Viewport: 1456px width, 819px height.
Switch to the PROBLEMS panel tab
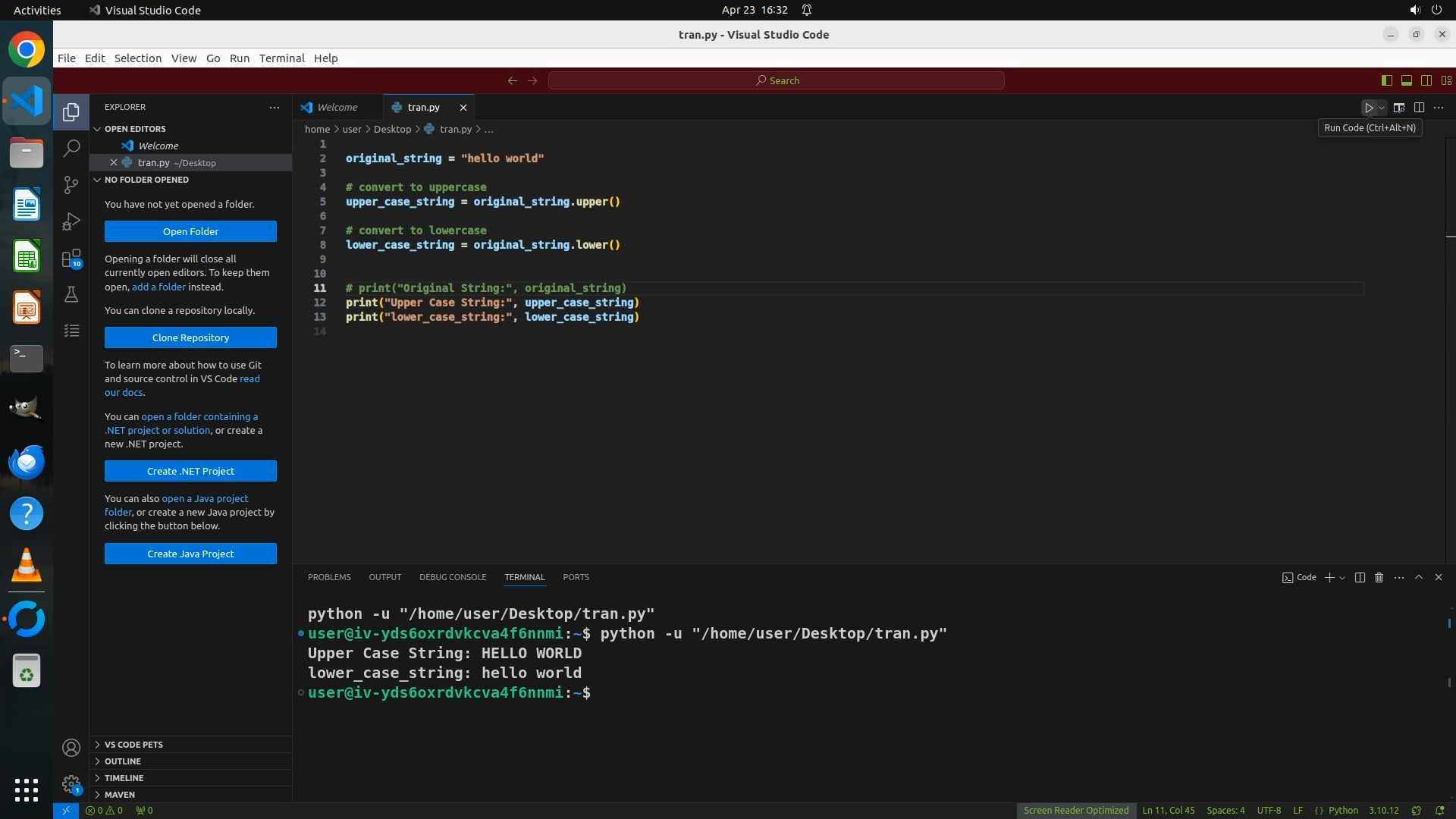tap(329, 578)
